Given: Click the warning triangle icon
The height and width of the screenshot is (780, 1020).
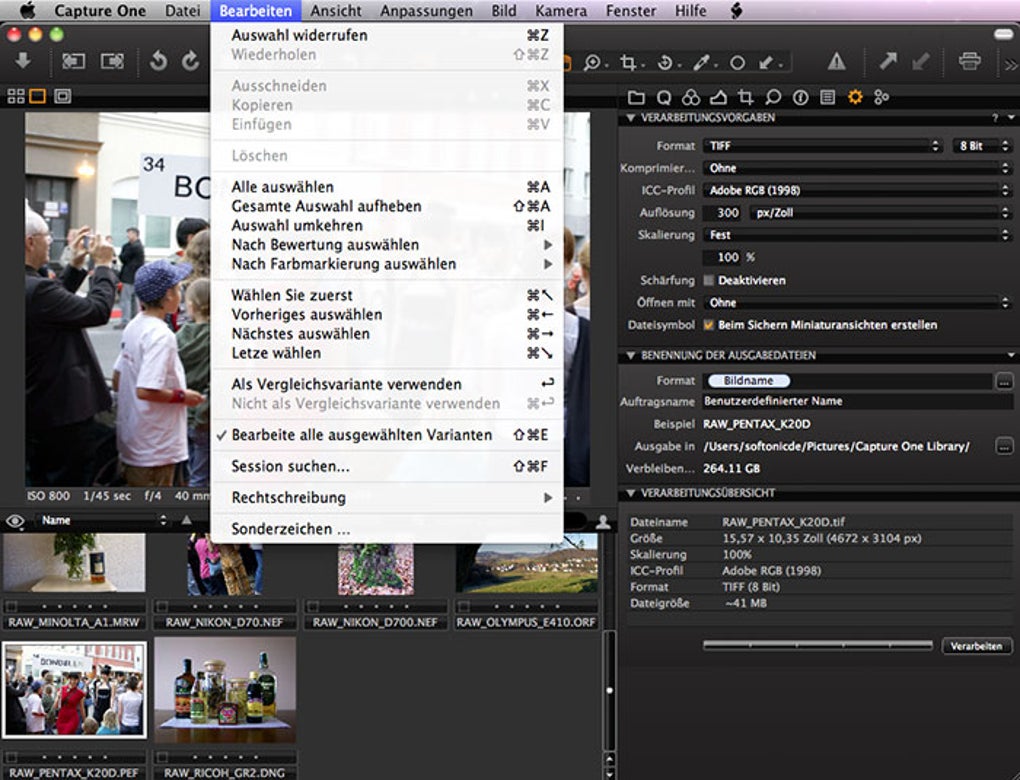Looking at the screenshot, I should click(x=836, y=62).
